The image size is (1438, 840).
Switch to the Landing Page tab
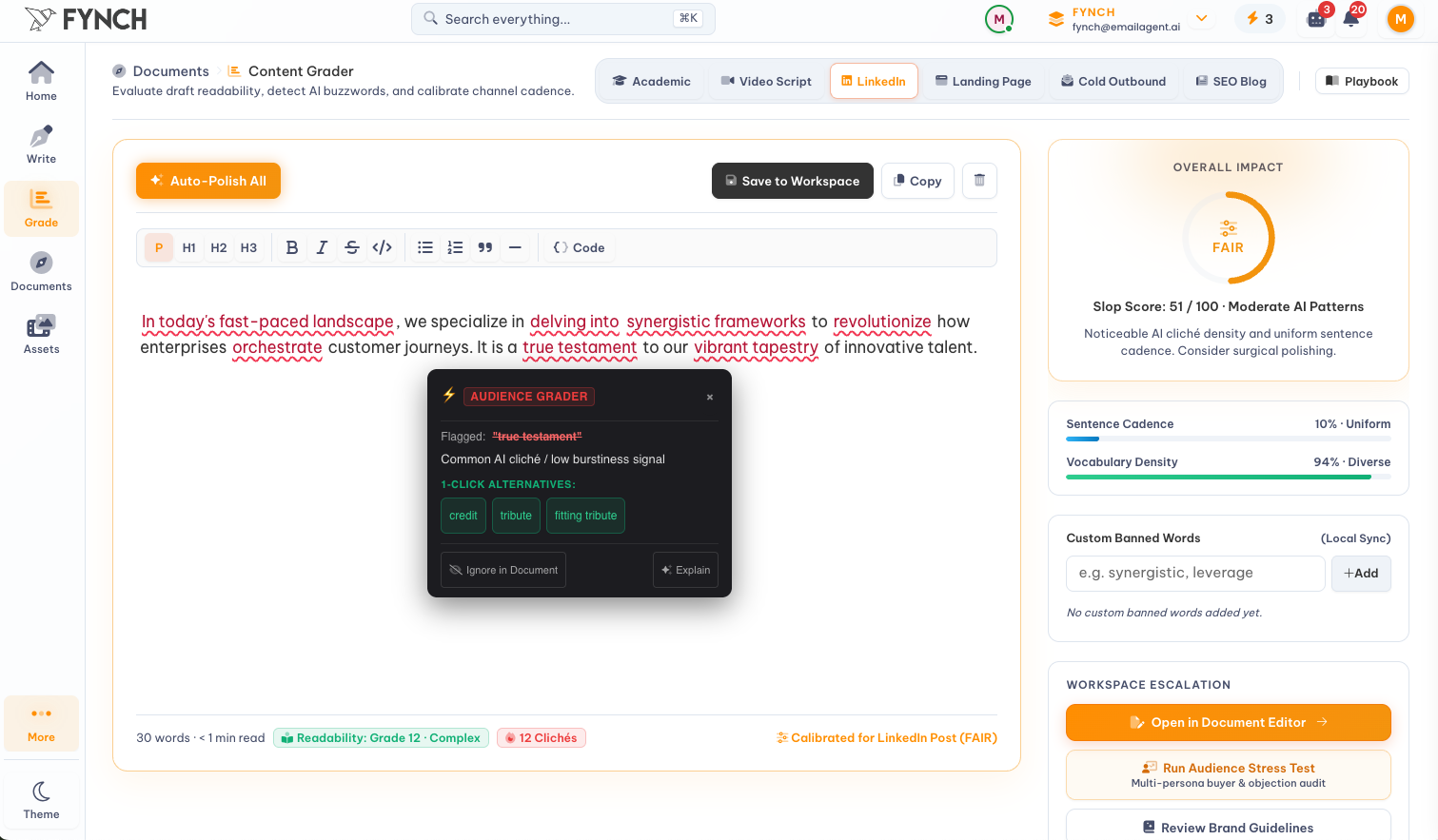click(x=983, y=81)
